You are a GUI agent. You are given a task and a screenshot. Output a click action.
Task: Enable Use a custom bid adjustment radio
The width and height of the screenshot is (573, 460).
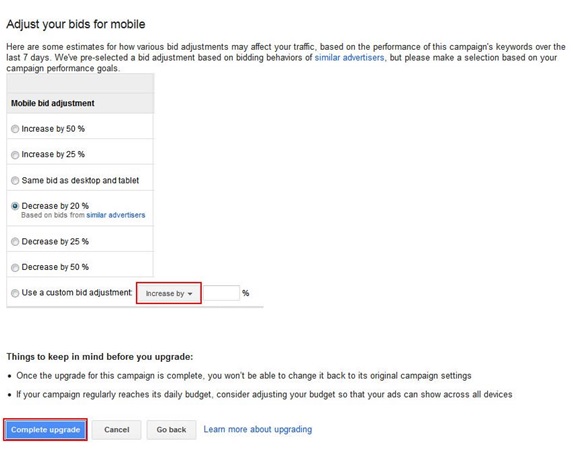pyautogui.click(x=15, y=293)
